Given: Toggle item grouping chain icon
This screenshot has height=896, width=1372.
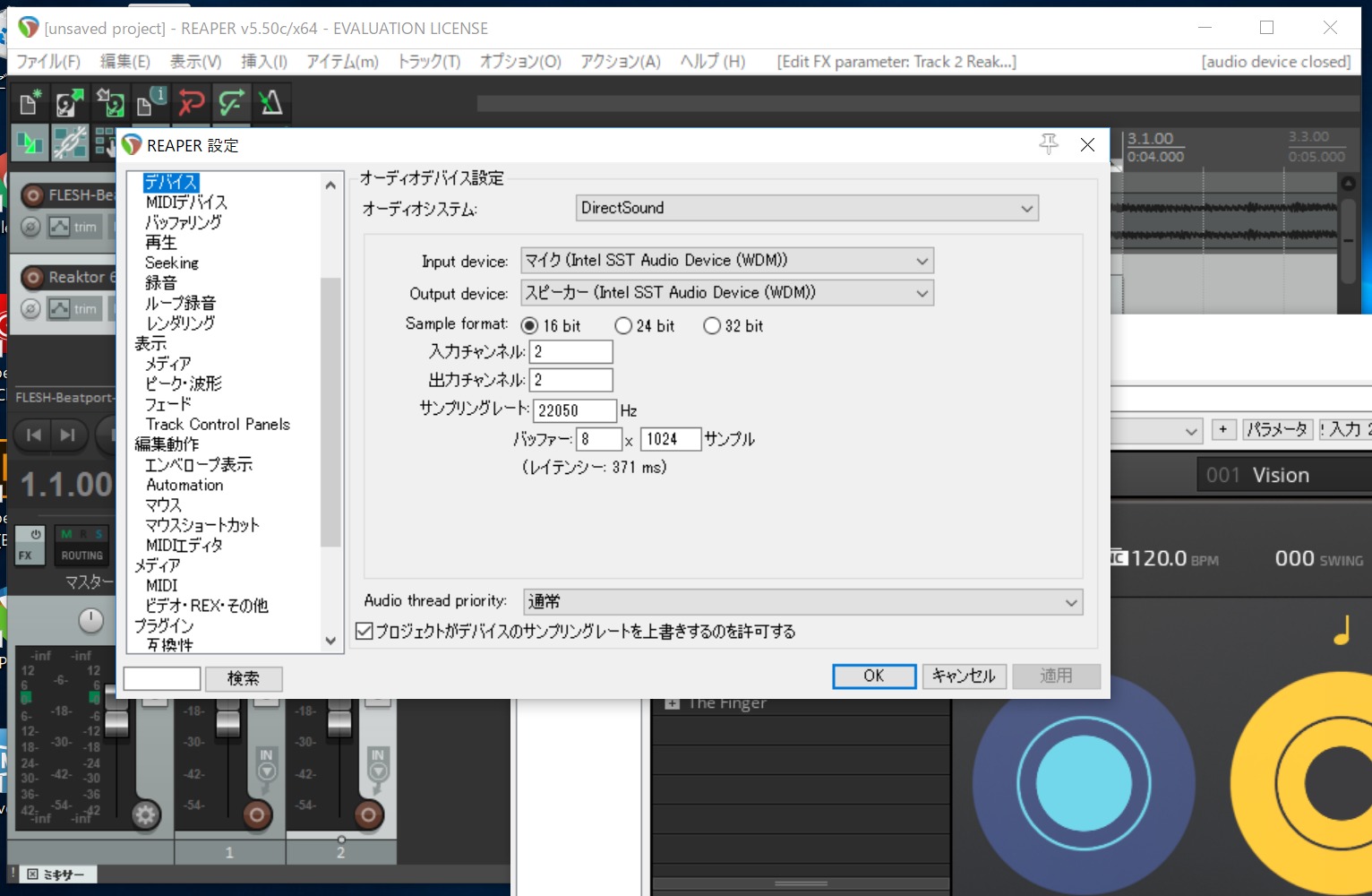Looking at the screenshot, I should tap(70, 142).
